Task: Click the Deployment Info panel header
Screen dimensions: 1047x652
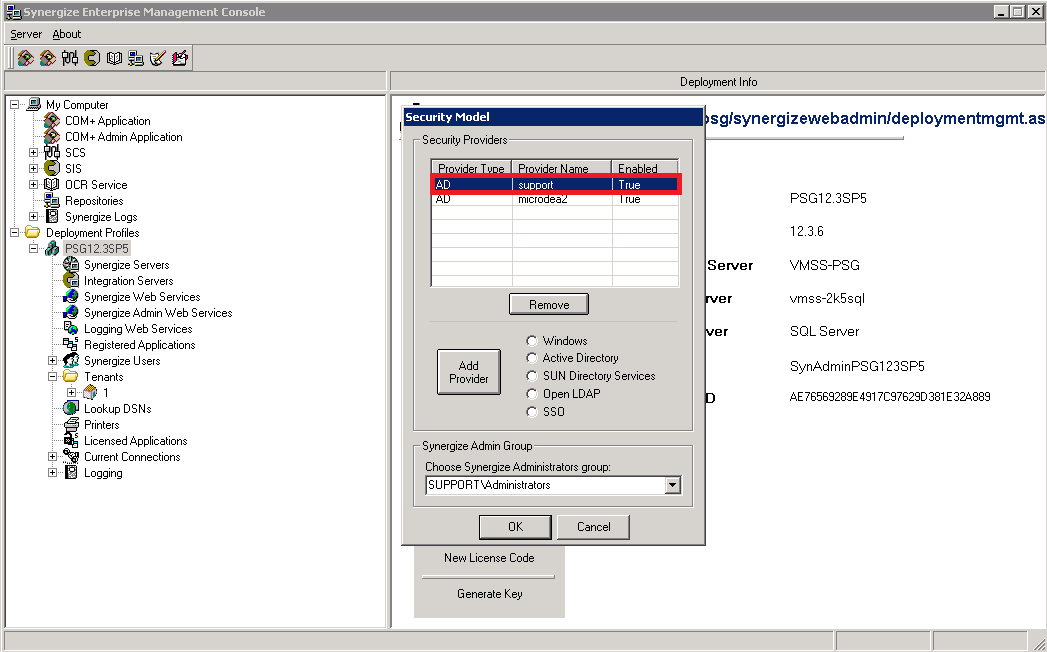Action: point(718,82)
